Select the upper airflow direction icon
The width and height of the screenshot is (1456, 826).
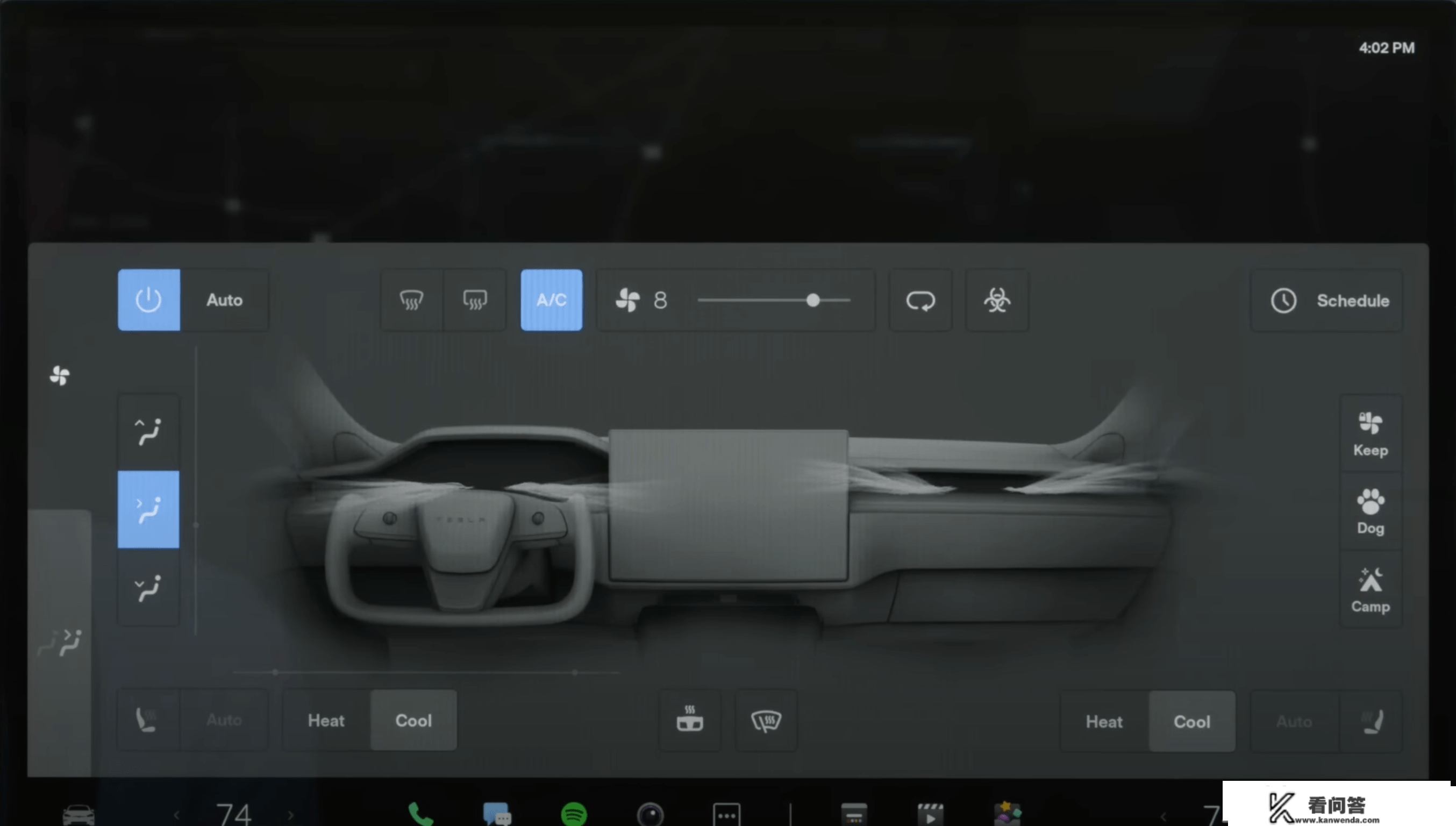point(147,430)
